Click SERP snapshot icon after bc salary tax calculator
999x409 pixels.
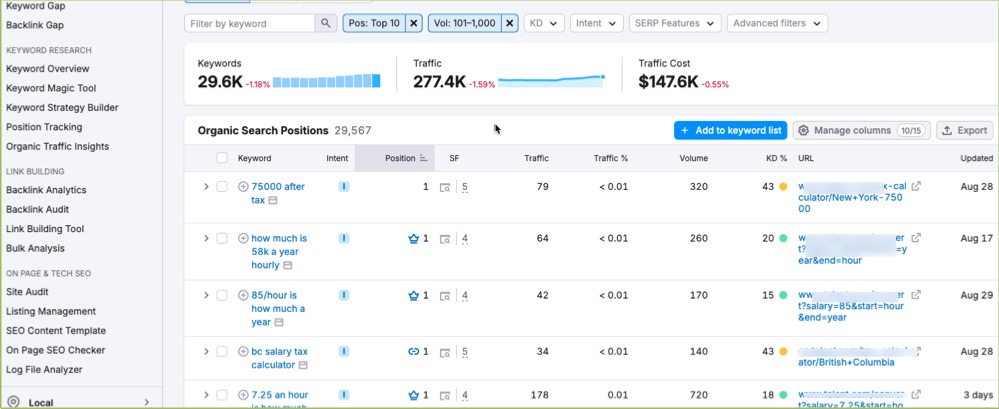click(303, 365)
